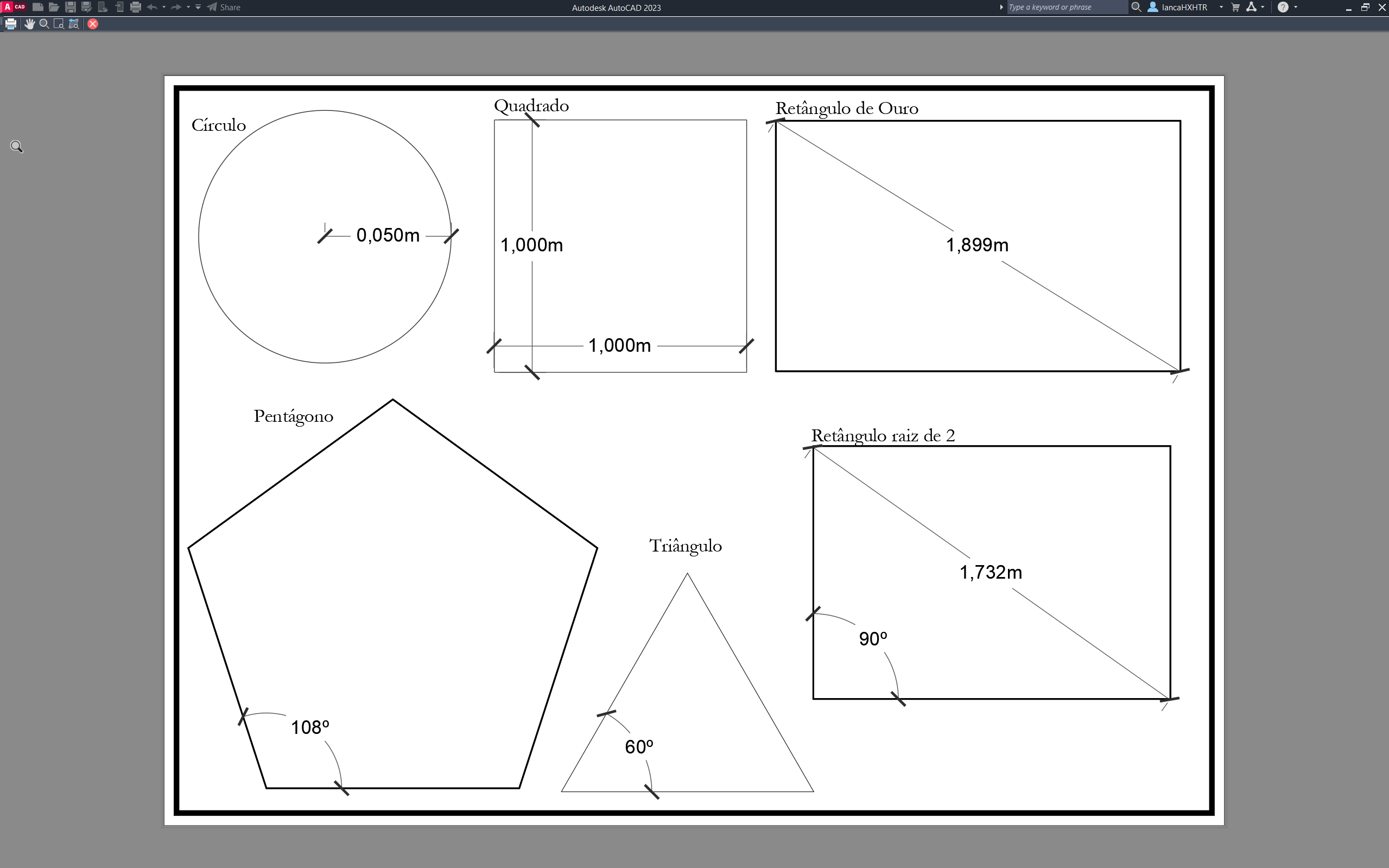Close the plot preview with red X
Screen dimensions: 1389x868
click(x=93, y=23)
